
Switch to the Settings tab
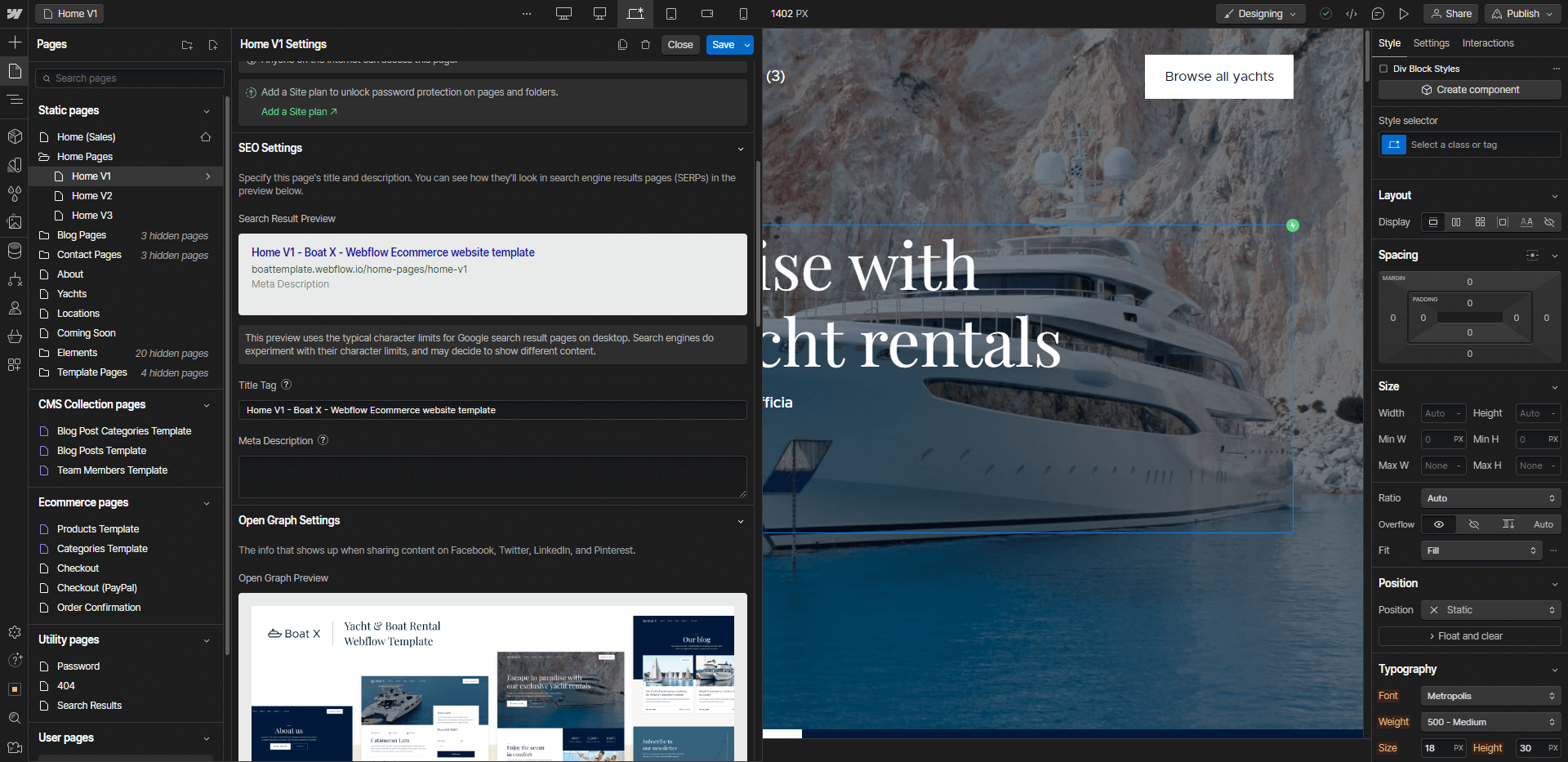pos(1431,43)
